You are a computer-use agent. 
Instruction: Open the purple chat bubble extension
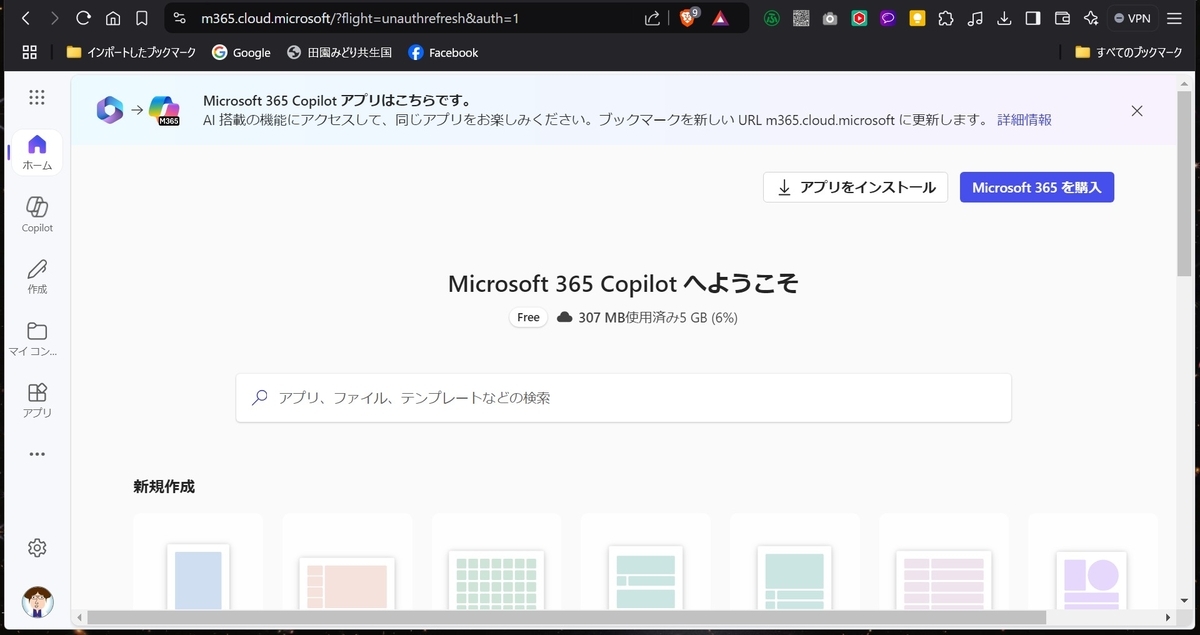pos(888,18)
